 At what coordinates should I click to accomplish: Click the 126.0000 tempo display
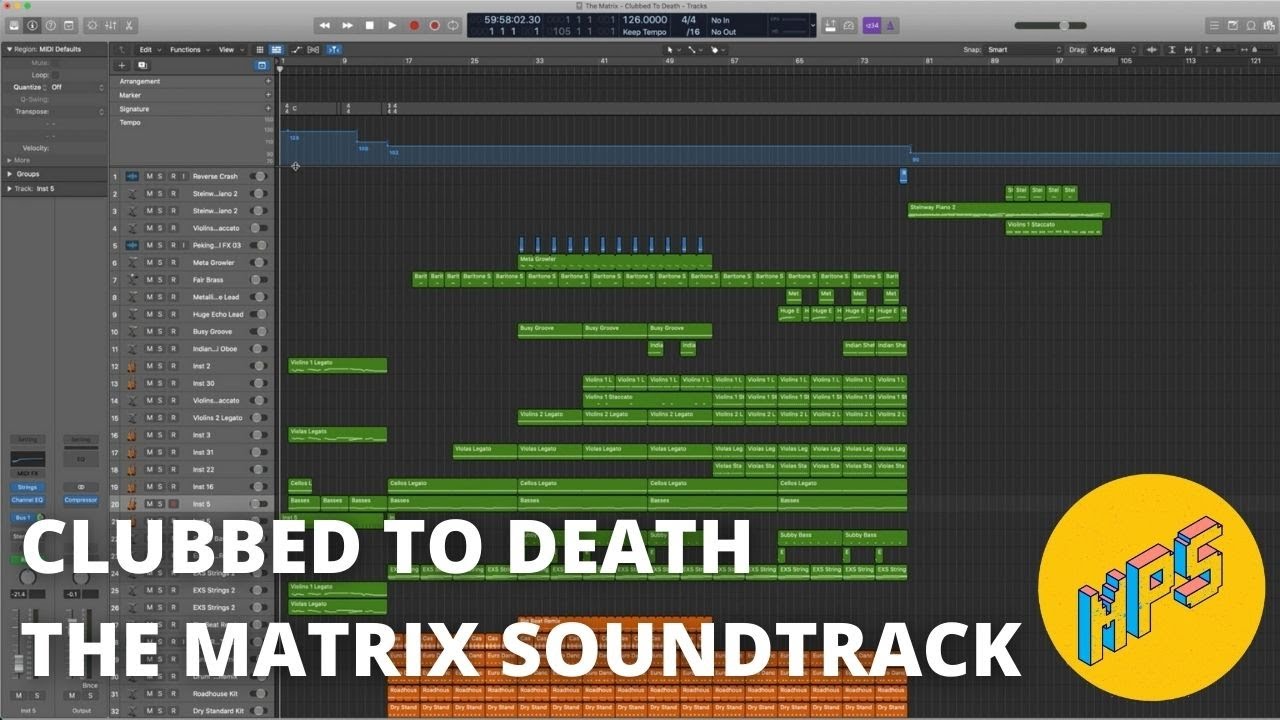[645, 20]
